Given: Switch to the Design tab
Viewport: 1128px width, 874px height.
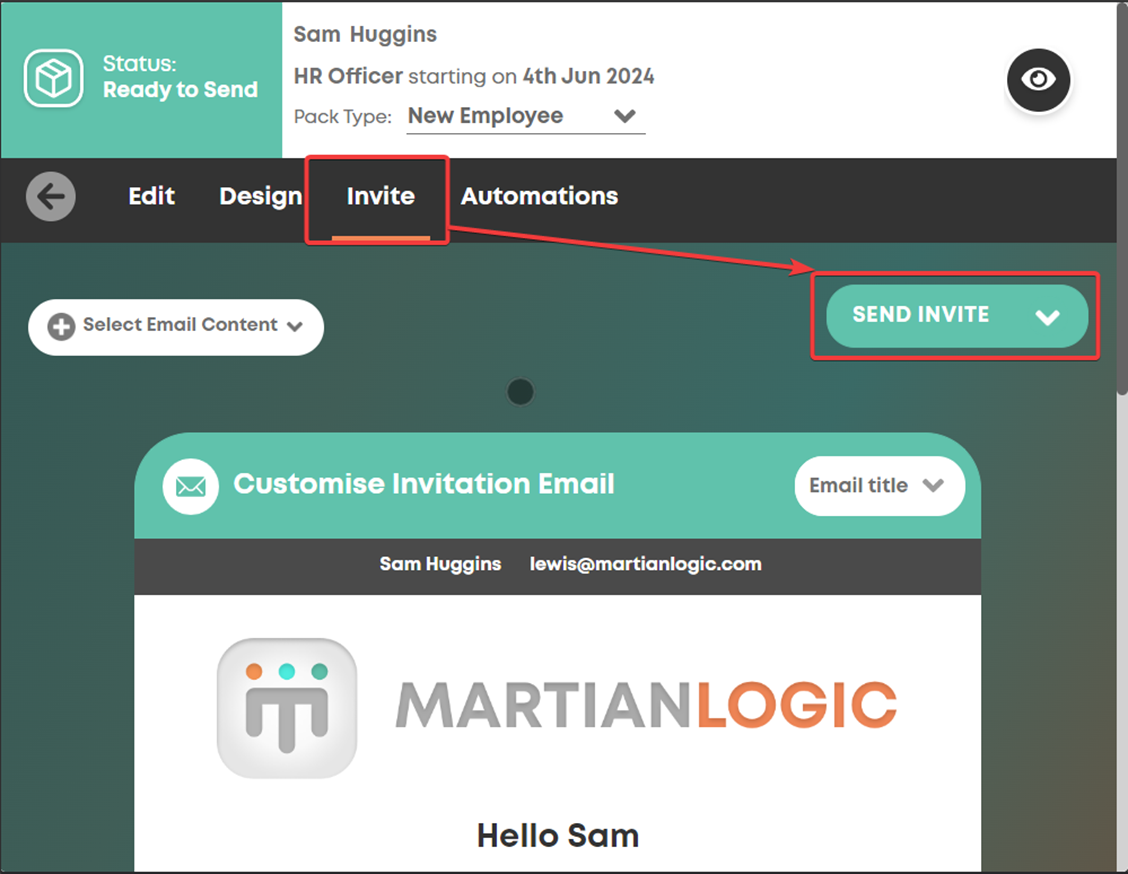Looking at the screenshot, I should [x=260, y=196].
